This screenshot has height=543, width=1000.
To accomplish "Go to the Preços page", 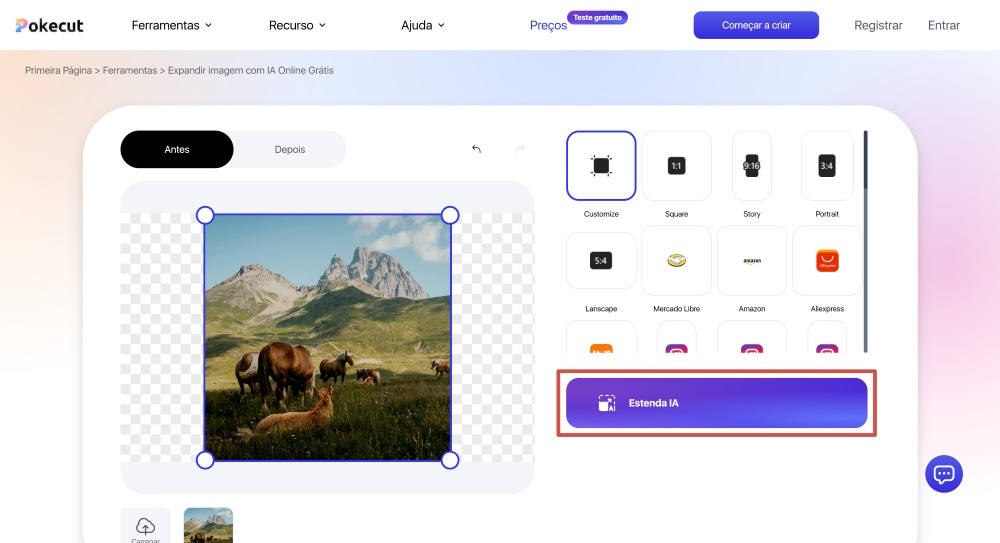I will pyautogui.click(x=548, y=25).
